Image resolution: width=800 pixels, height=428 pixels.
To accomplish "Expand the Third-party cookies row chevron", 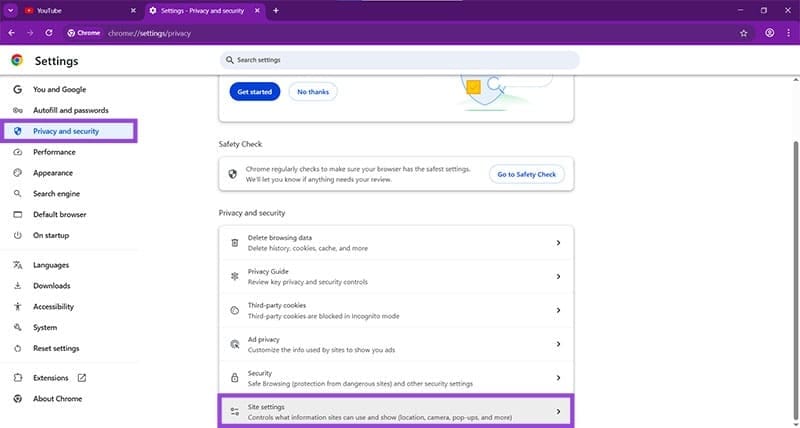I will 558,310.
